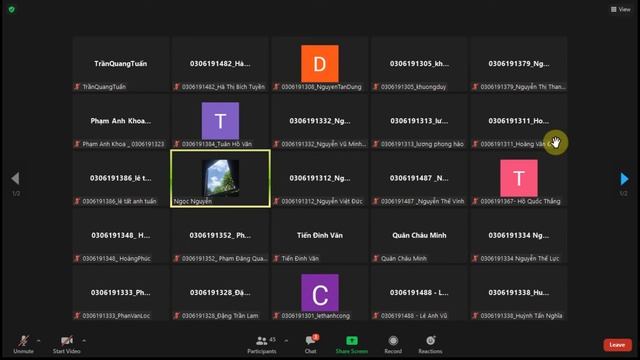Check the green encryption shield icon
This screenshot has width=640, height=360.
click(11, 9)
